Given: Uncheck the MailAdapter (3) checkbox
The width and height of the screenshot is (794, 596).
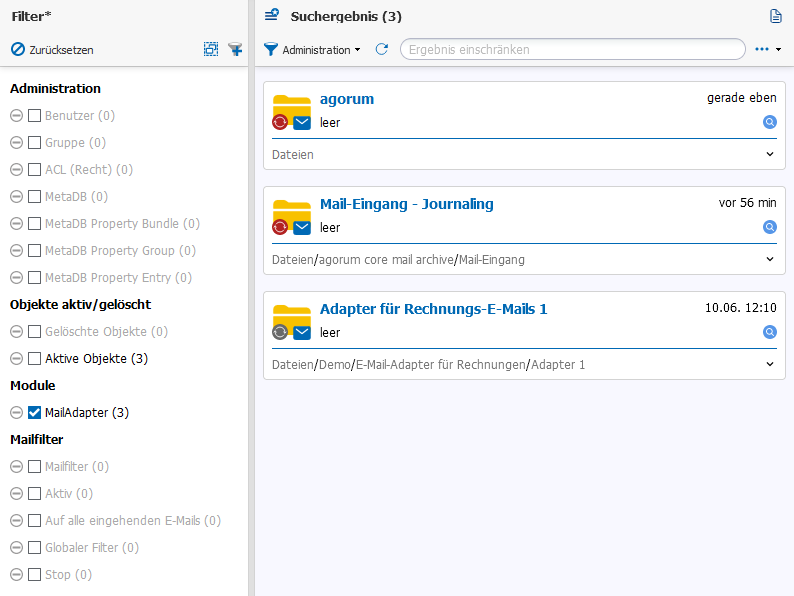Looking at the screenshot, I should [34, 413].
